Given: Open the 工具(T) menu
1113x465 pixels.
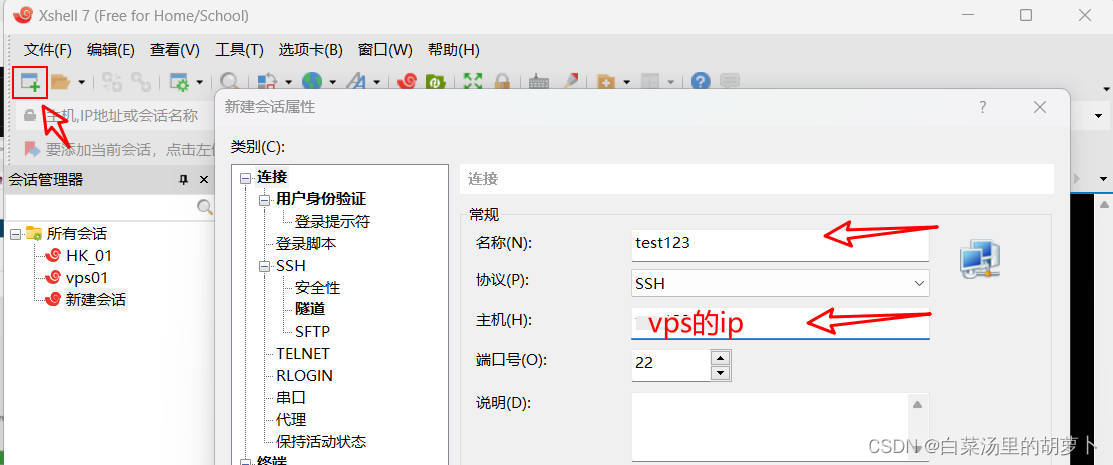Looking at the screenshot, I should 239,50.
